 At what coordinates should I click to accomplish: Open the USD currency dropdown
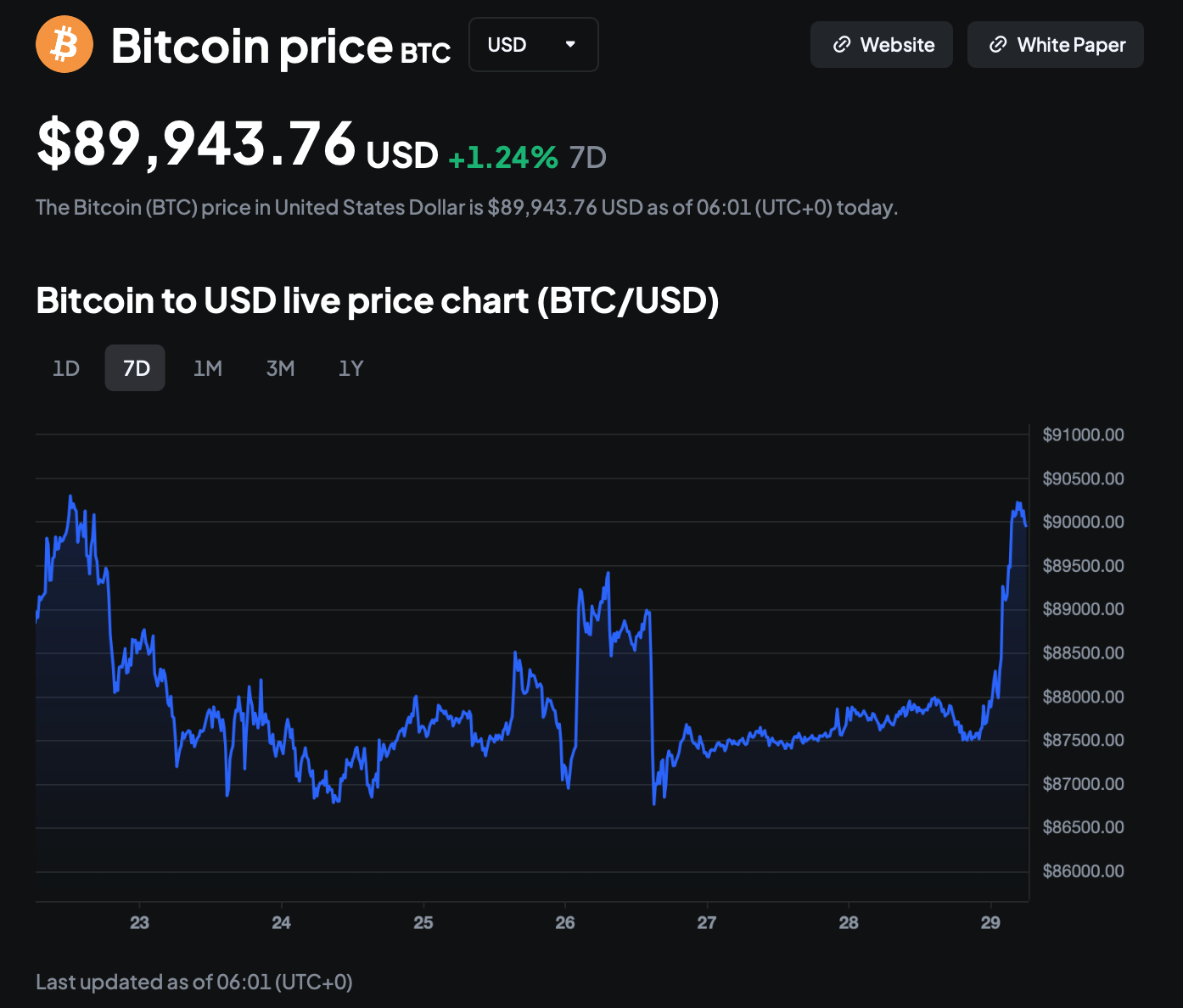[533, 45]
